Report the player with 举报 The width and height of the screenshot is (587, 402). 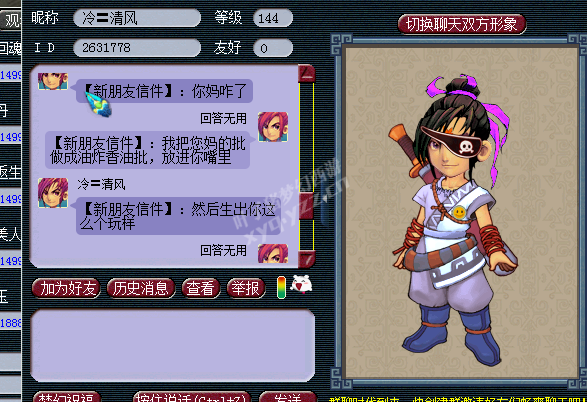click(246, 288)
